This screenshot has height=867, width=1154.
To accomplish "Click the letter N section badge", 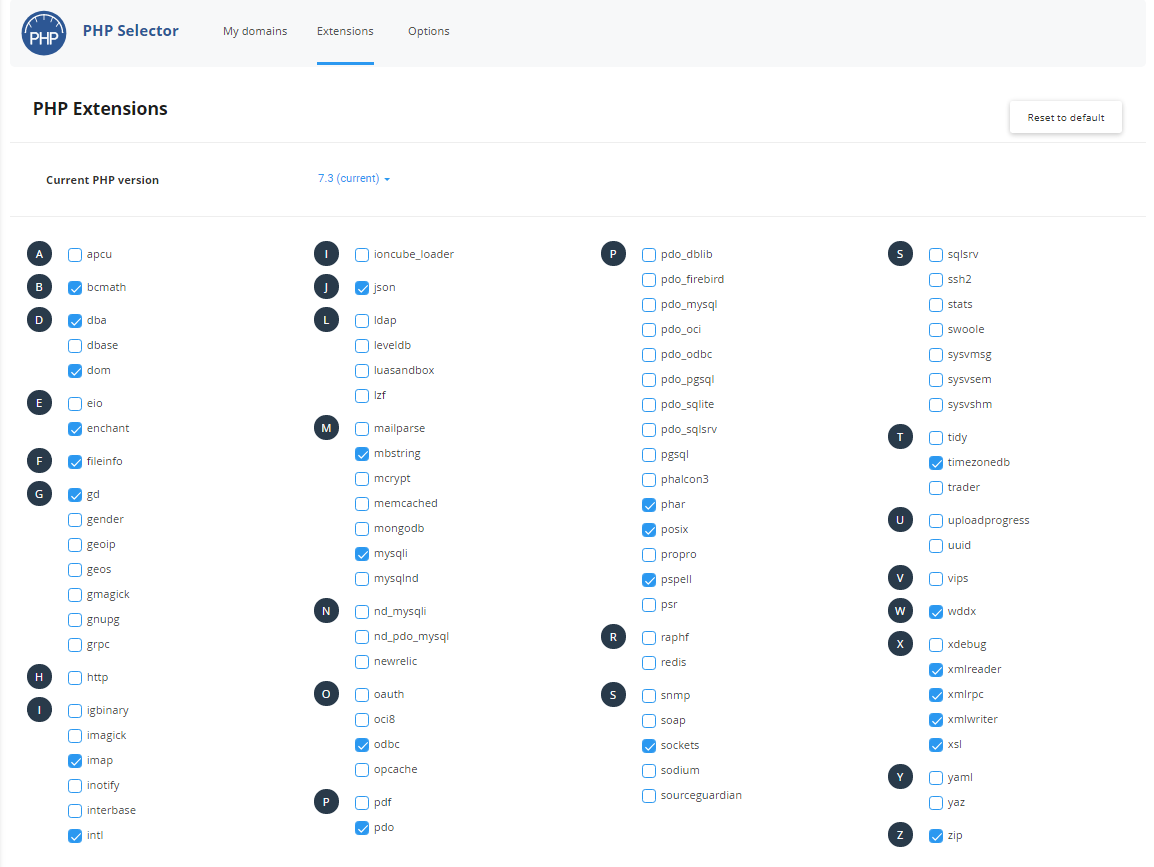I will coord(327,611).
